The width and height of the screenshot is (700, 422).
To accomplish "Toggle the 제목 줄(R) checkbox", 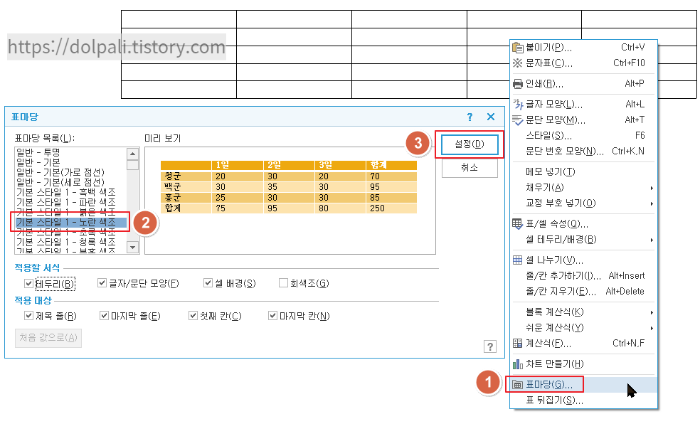I will pyautogui.click(x=29, y=316).
